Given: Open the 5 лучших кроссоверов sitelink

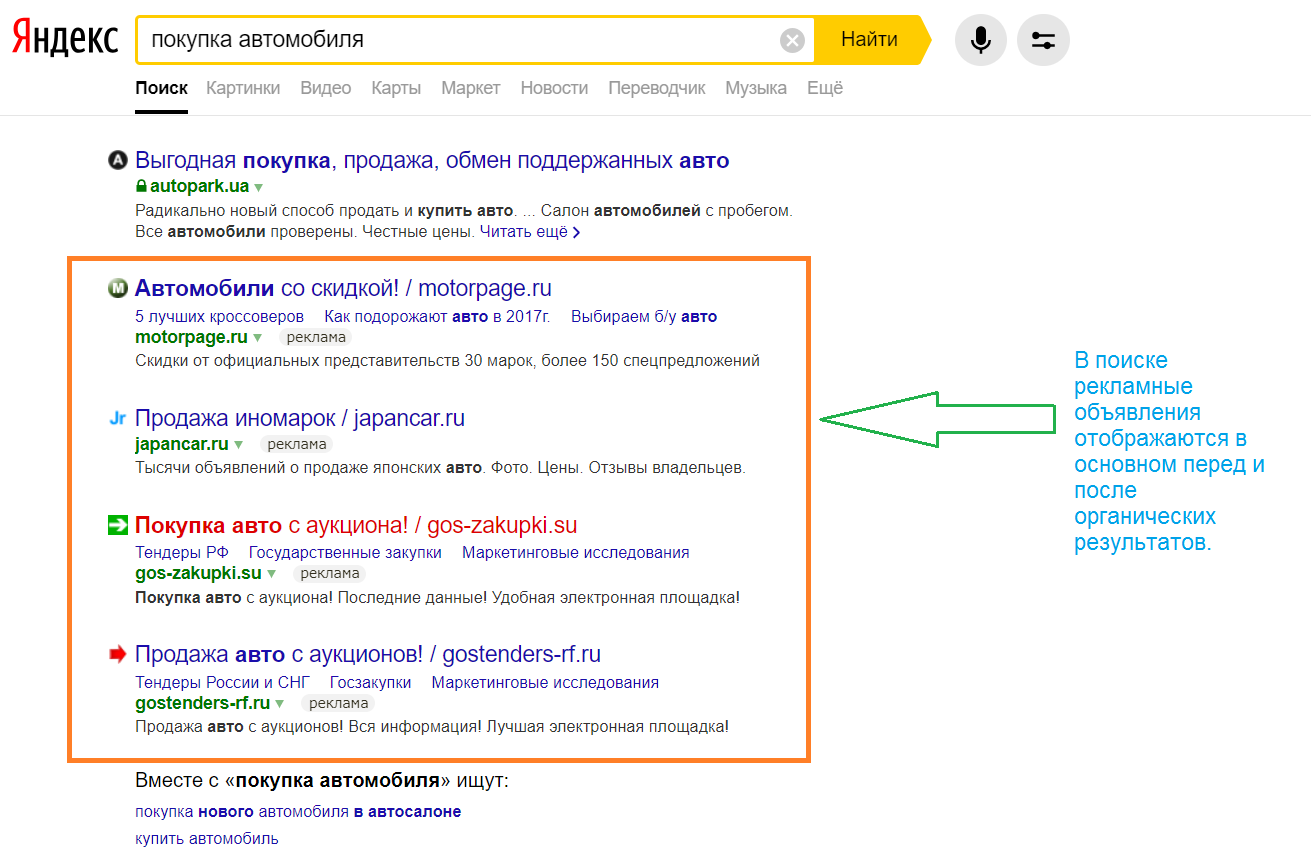Looking at the screenshot, I should 219,317.
